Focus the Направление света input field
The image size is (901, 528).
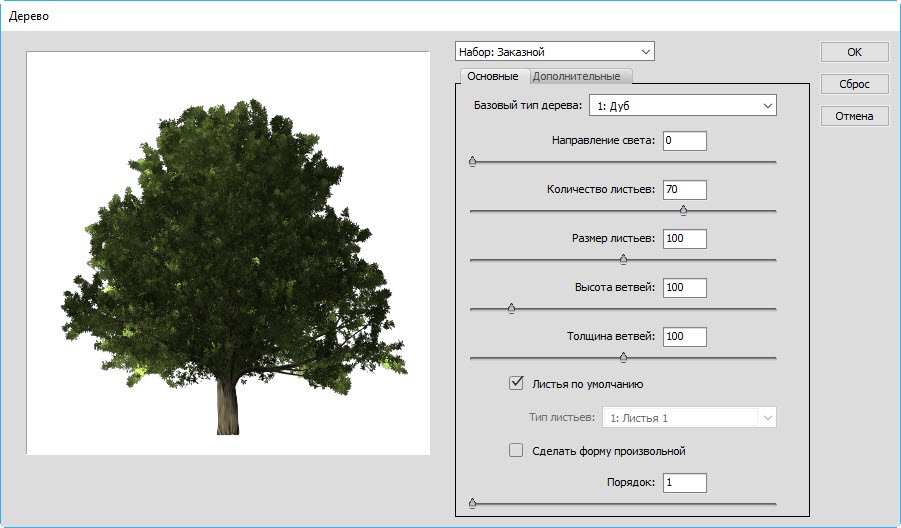684,140
